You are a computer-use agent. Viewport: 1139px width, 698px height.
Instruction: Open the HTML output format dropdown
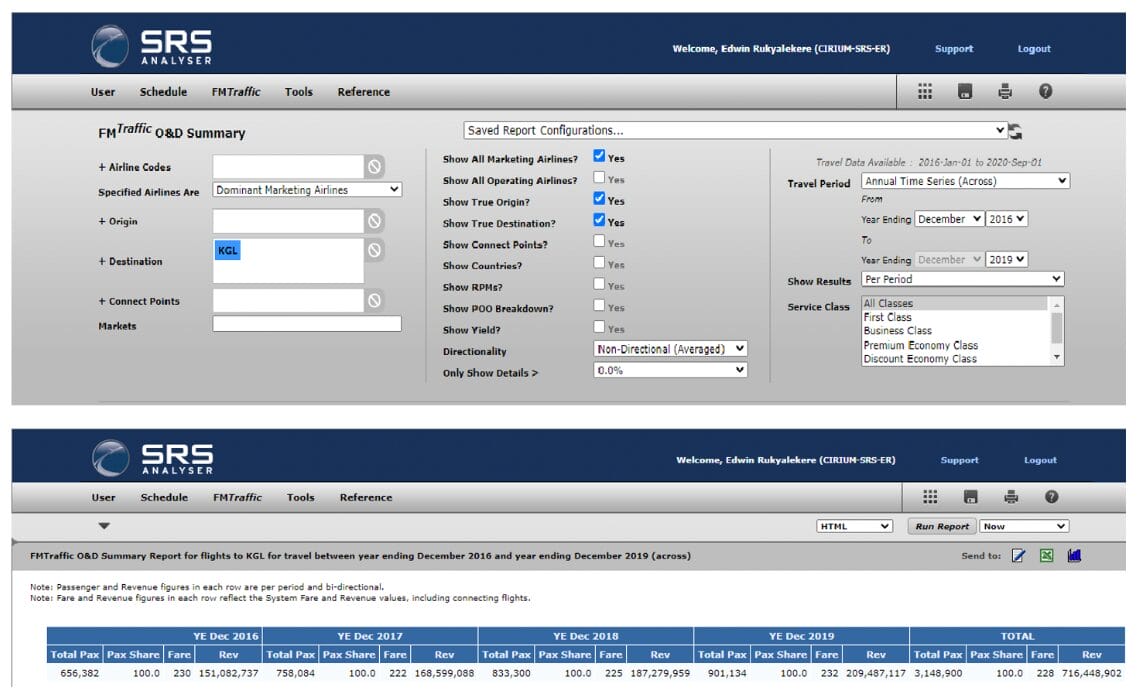(854, 526)
